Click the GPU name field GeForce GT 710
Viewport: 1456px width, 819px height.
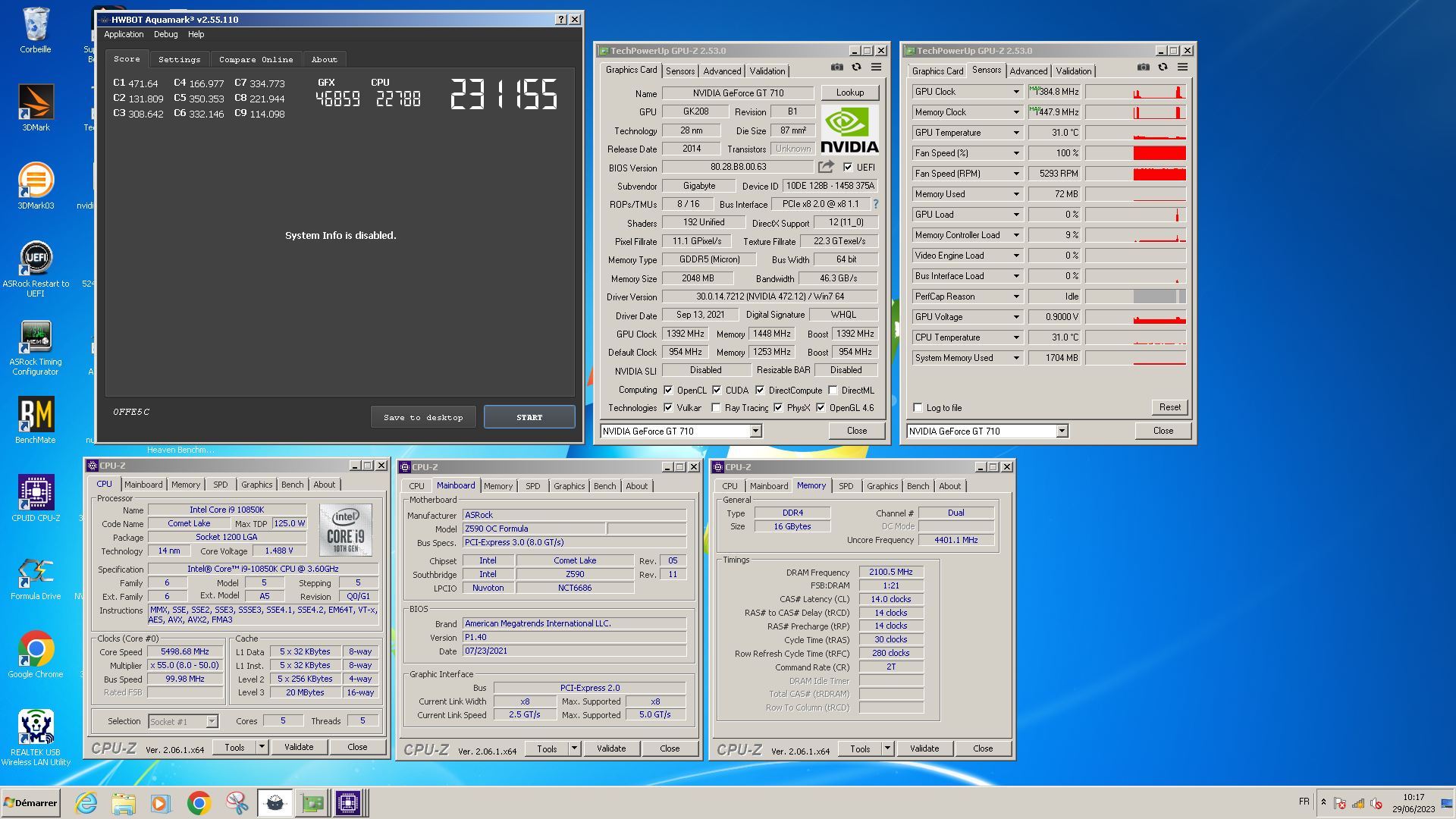pyautogui.click(x=738, y=93)
